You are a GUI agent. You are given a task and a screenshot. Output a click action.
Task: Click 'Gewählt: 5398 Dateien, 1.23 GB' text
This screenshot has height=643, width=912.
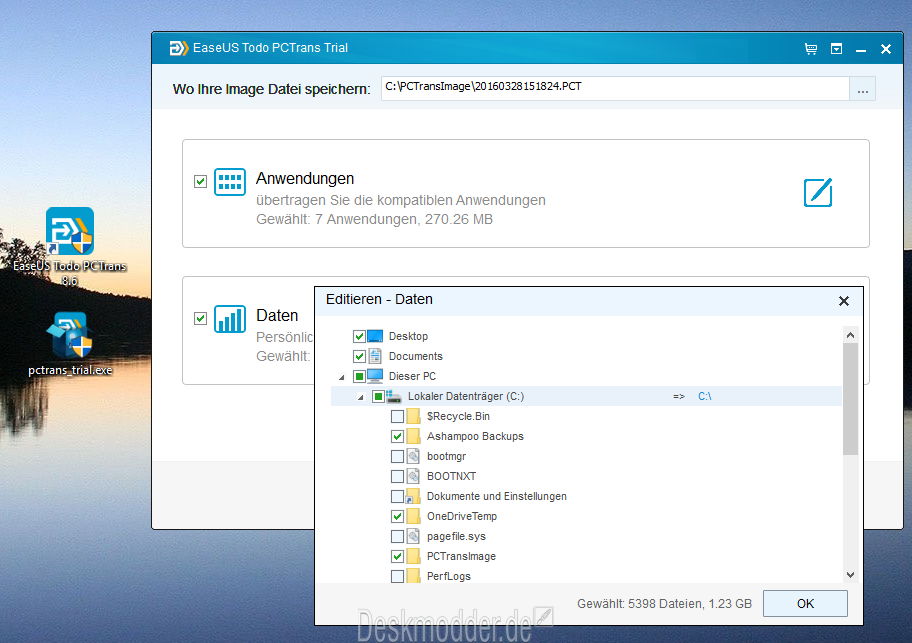click(664, 603)
